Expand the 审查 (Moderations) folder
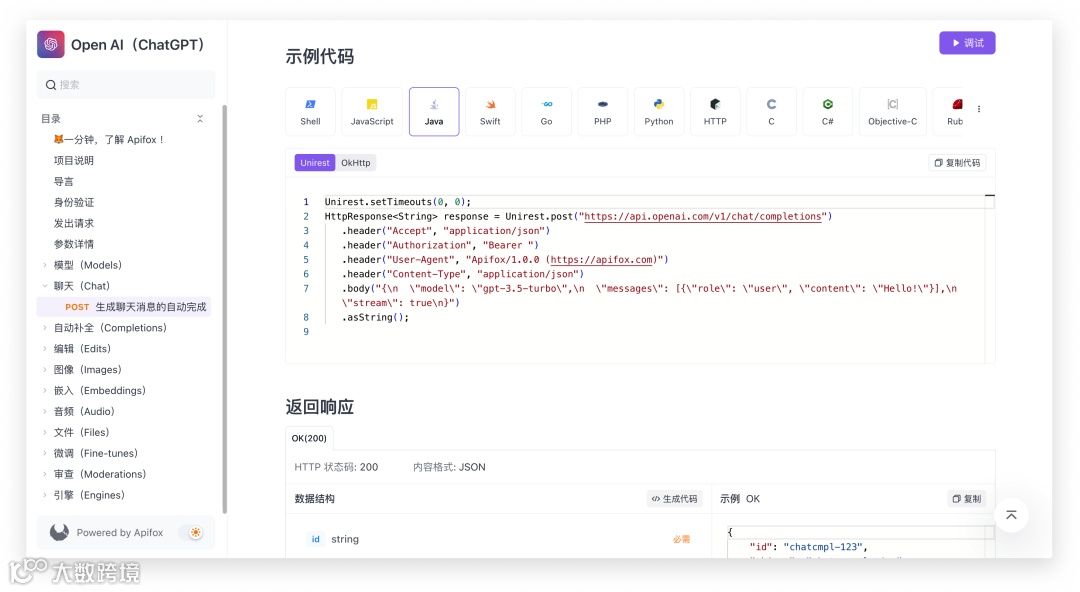Viewport: 1080px width, 592px height. point(45,474)
